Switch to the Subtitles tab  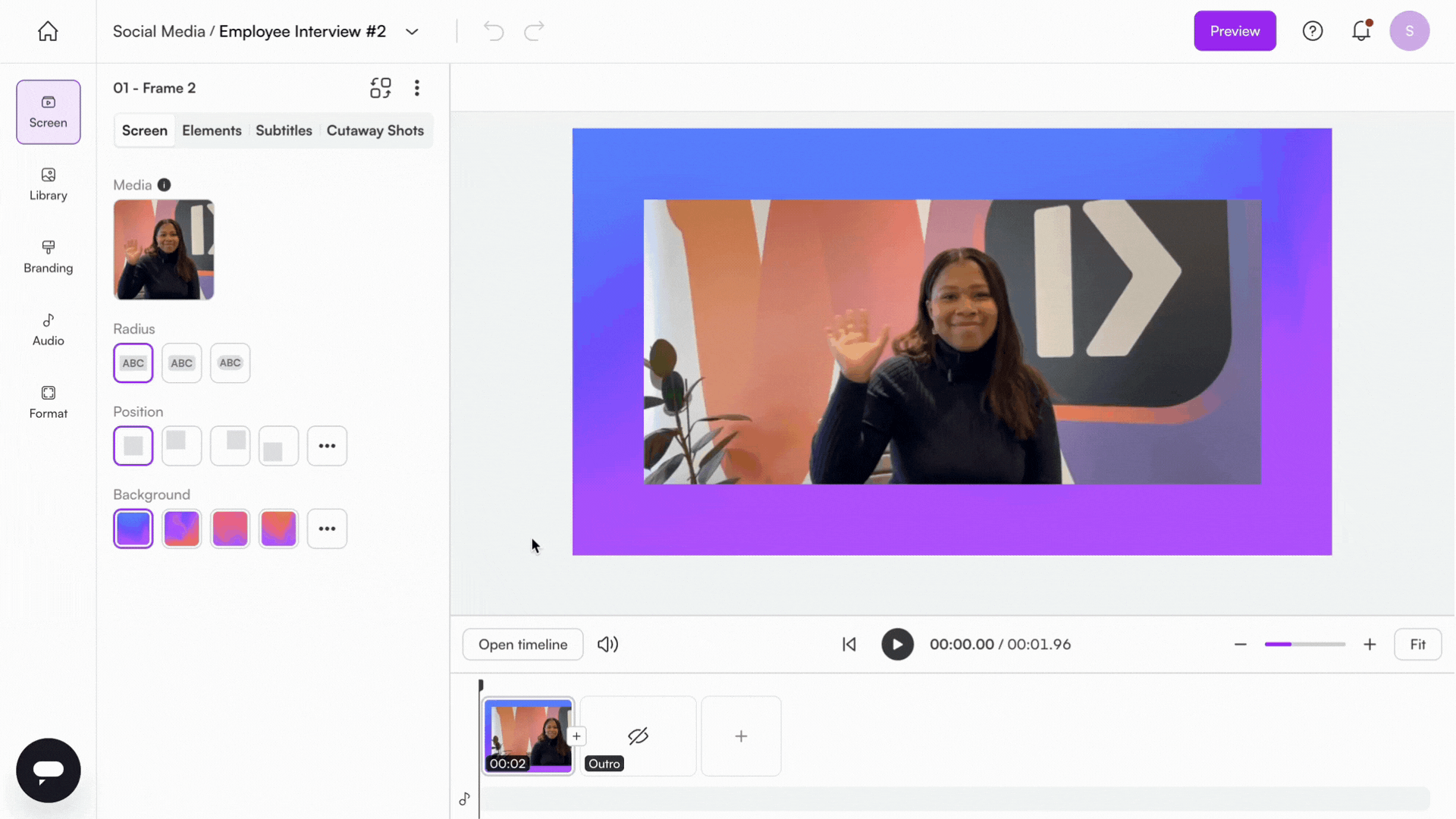pyautogui.click(x=284, y=130)
